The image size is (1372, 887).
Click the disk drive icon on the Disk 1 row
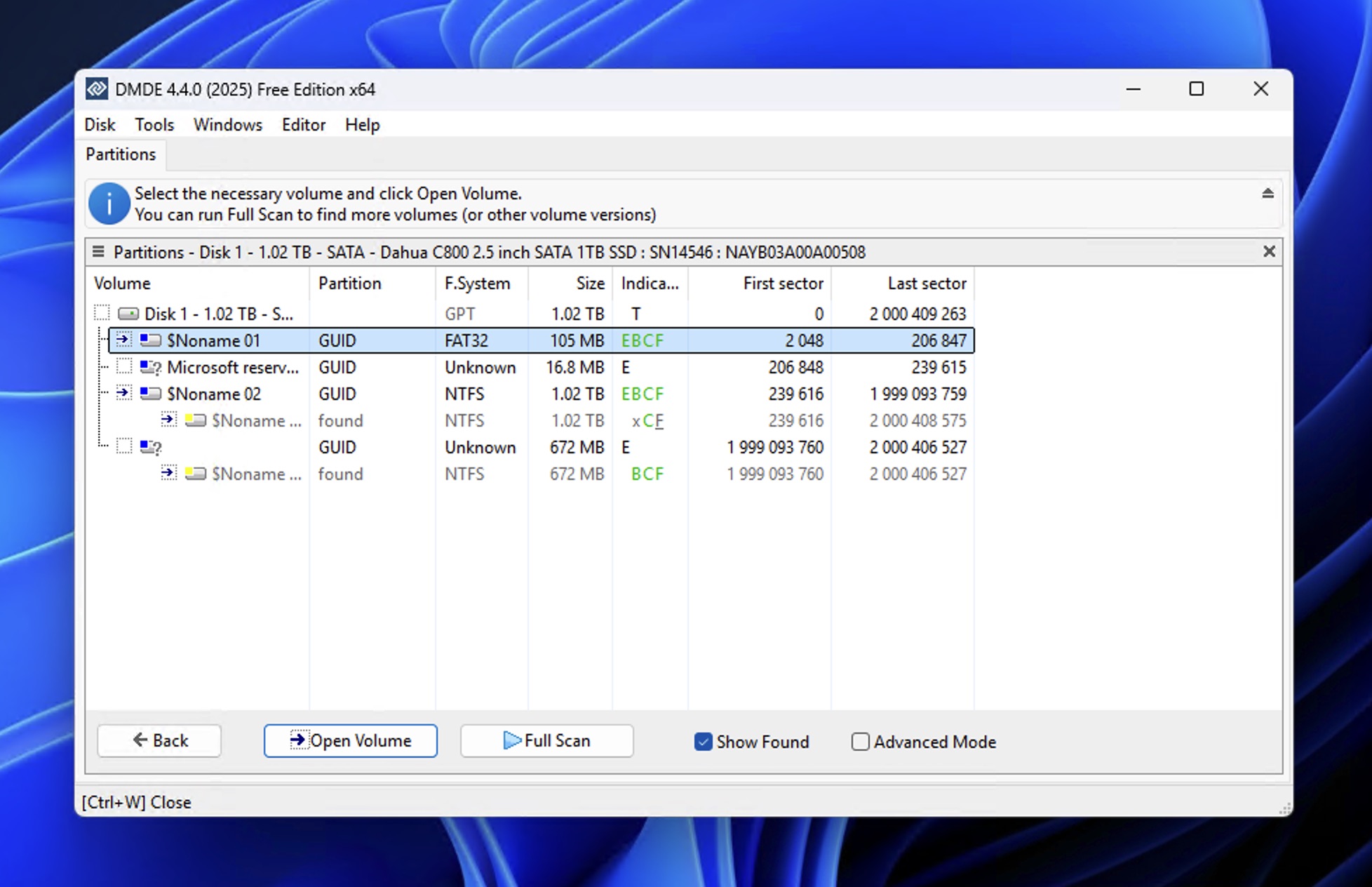[128, 314]
